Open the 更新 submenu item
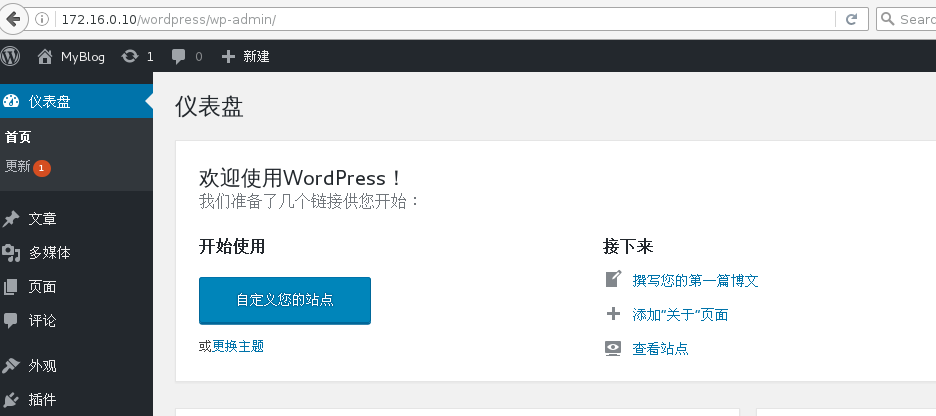This screenshot has height=416, width=936. click(17, 167)
